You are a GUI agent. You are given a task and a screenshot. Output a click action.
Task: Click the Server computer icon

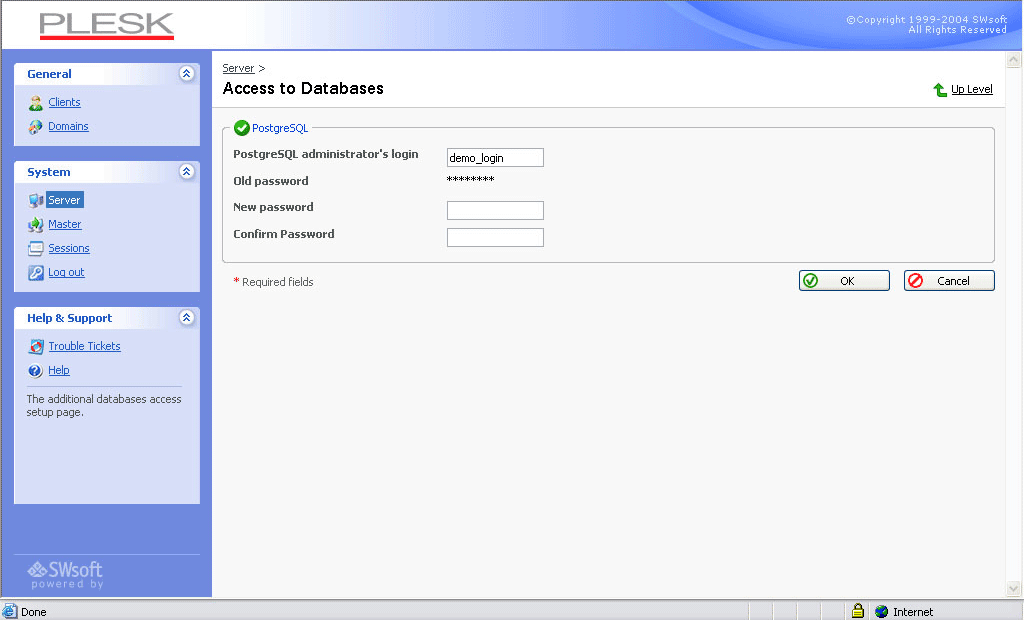click(36, 200)
